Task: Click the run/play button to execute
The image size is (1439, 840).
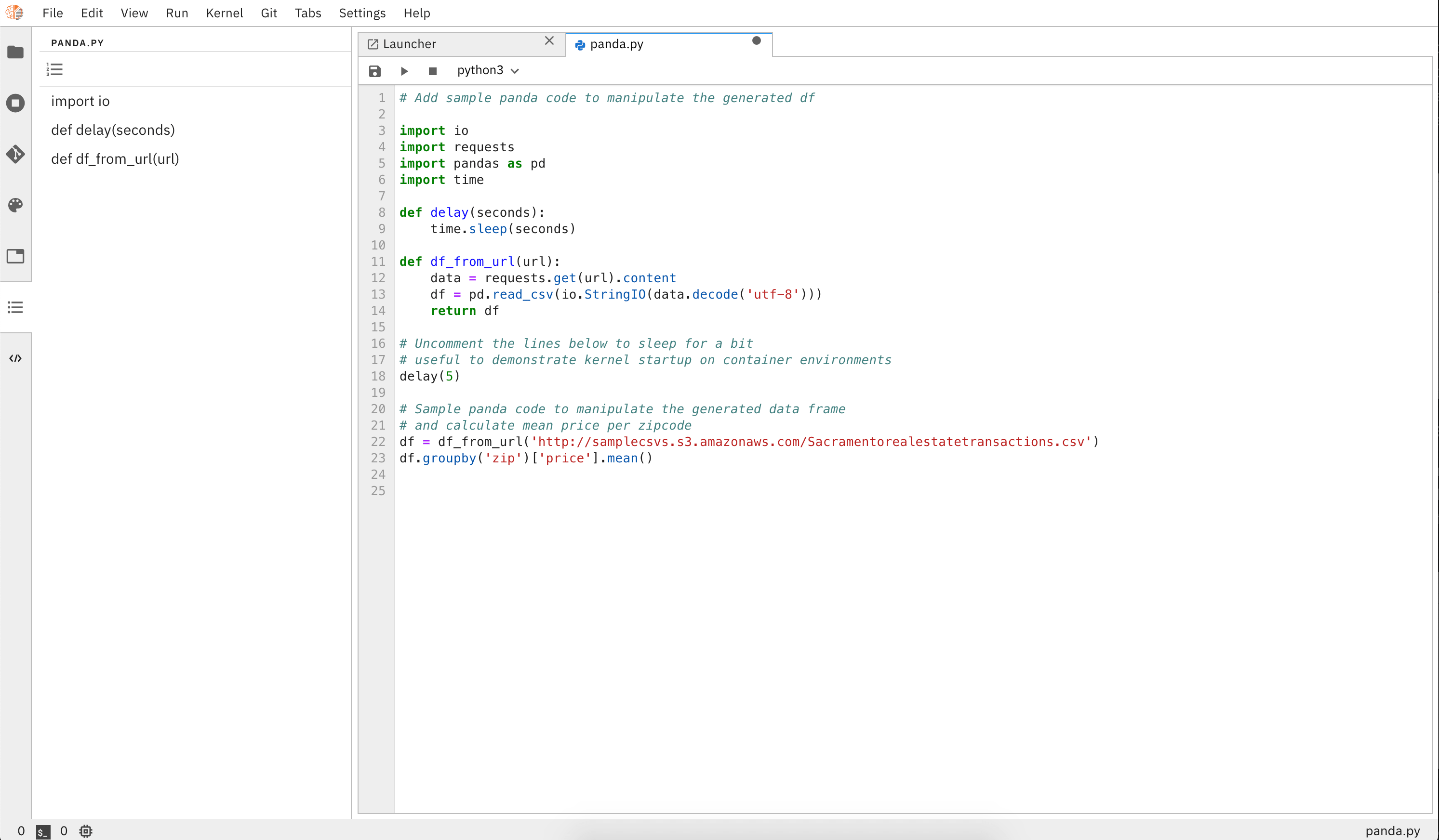Action: (404, 71)
